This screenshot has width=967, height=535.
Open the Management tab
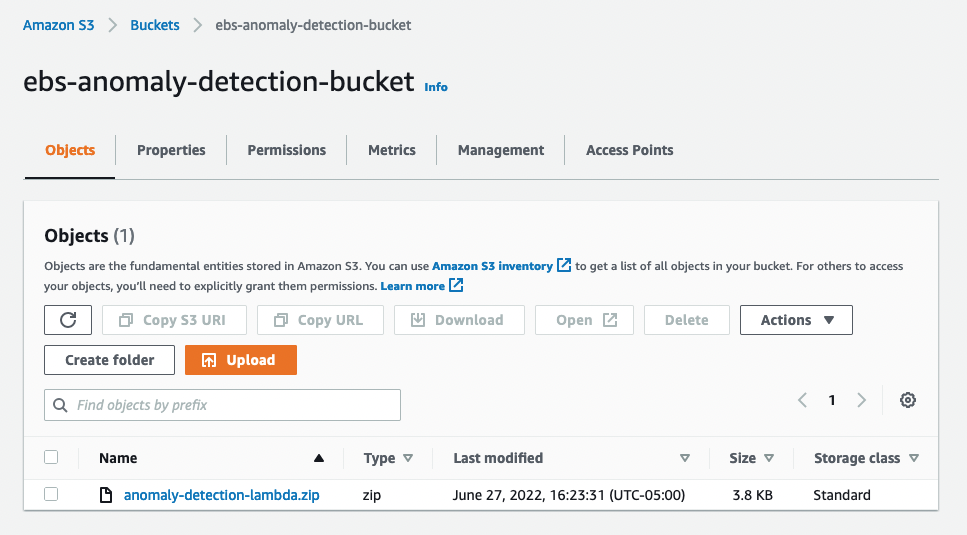tap(501, 150)
